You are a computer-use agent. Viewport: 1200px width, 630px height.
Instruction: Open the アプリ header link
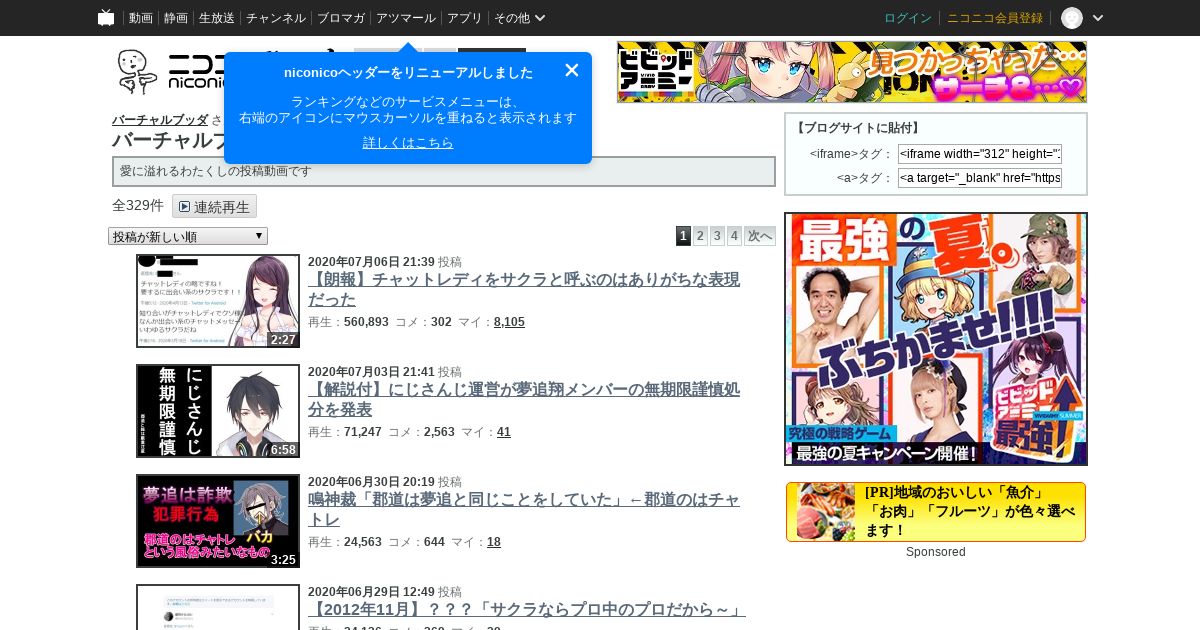click(465, 18)
